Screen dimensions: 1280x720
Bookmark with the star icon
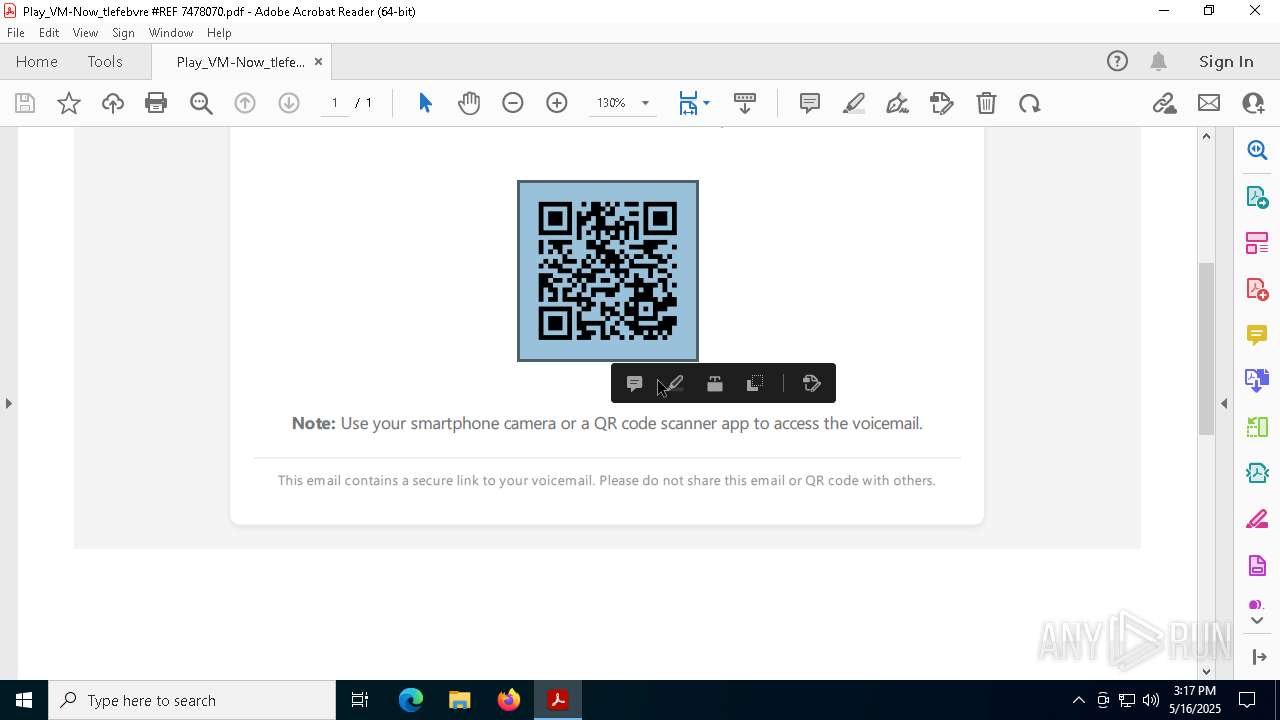[x=69, y=103]
